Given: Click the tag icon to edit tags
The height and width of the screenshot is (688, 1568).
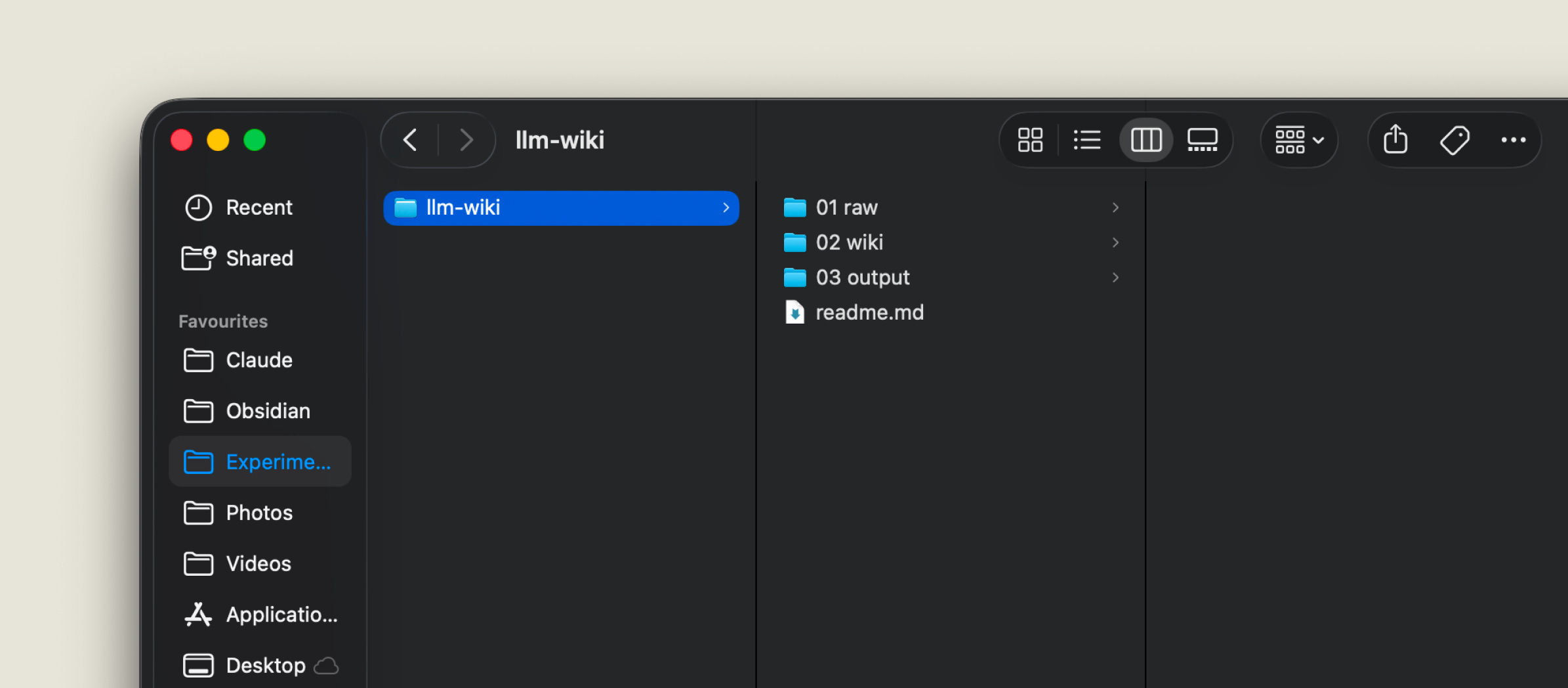Looking at the screenshot, I should pyautogui.click(x=1455, y=140).
